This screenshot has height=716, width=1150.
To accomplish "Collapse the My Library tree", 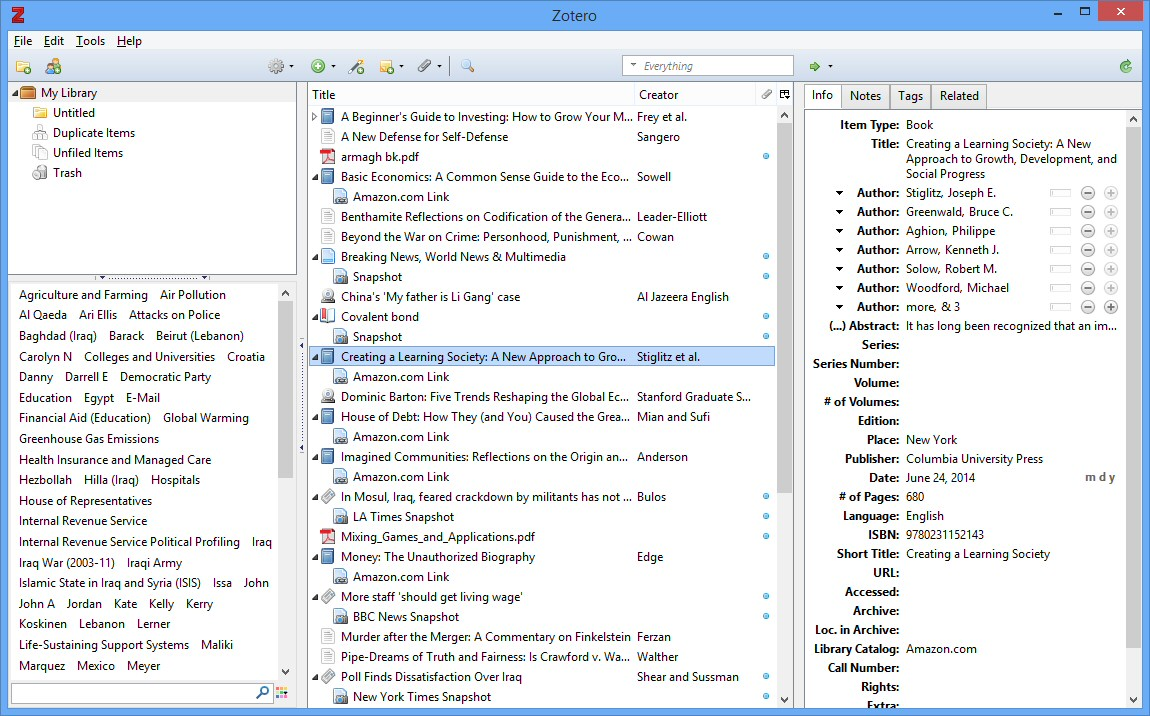I will [x=15, y=93].
